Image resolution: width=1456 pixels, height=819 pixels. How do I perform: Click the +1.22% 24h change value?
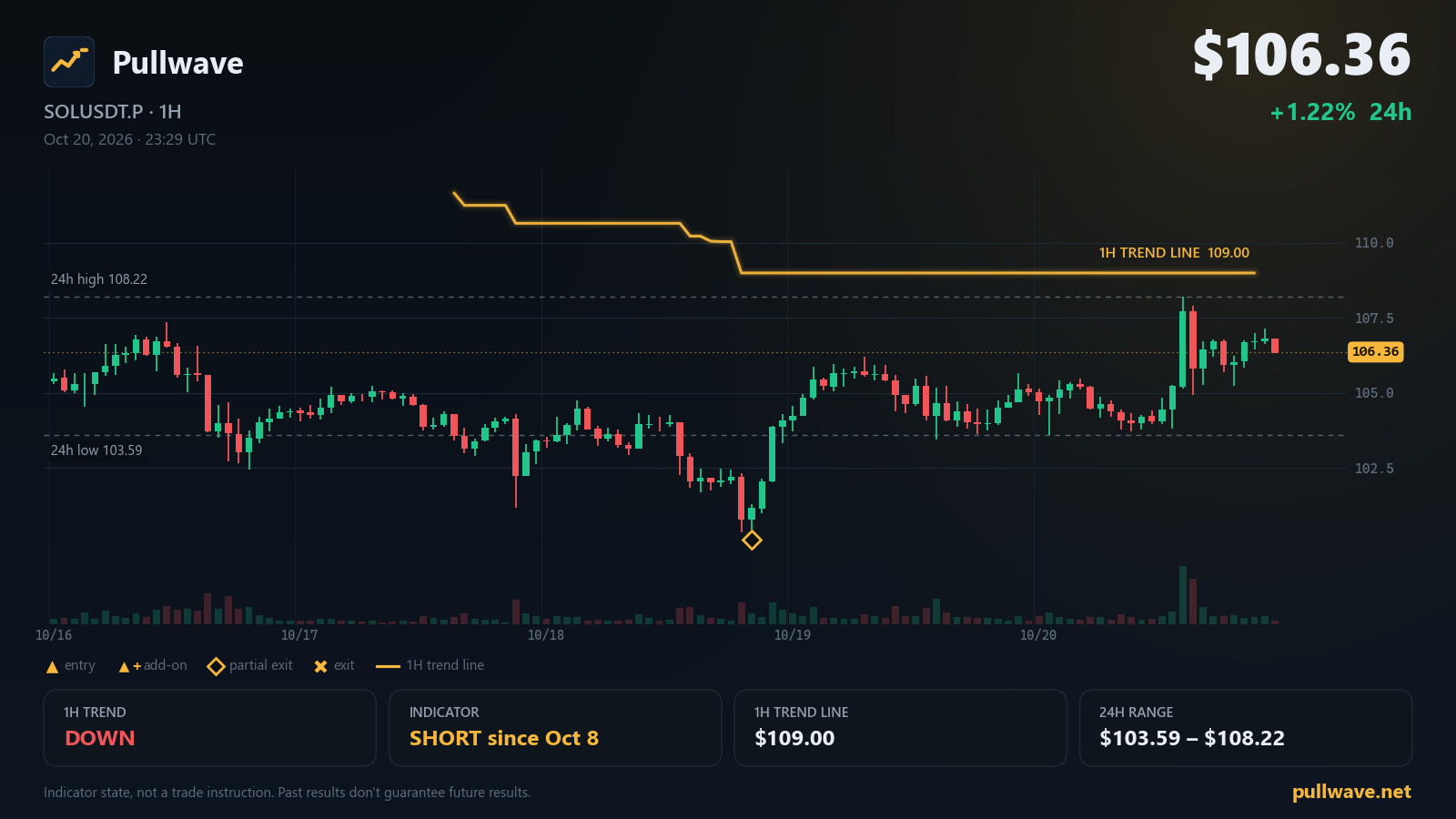tap(1340, 112)
